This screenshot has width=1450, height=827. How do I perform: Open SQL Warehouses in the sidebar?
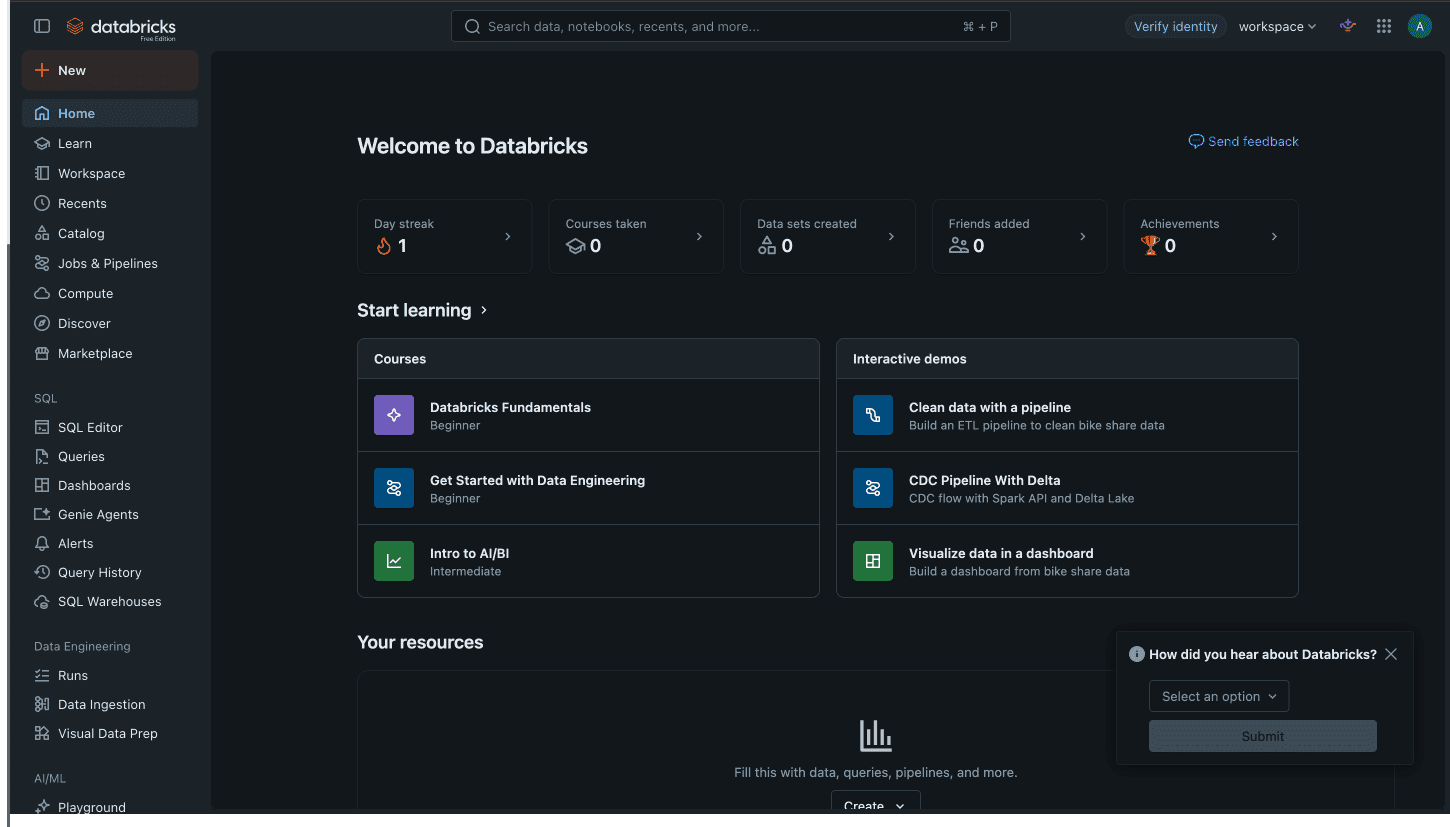coord(110,601)
